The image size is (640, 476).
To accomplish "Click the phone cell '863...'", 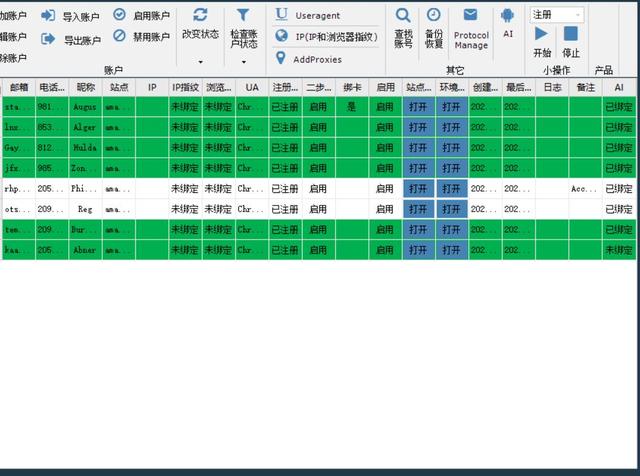I will pyautogui.click(x=52, y=127).
